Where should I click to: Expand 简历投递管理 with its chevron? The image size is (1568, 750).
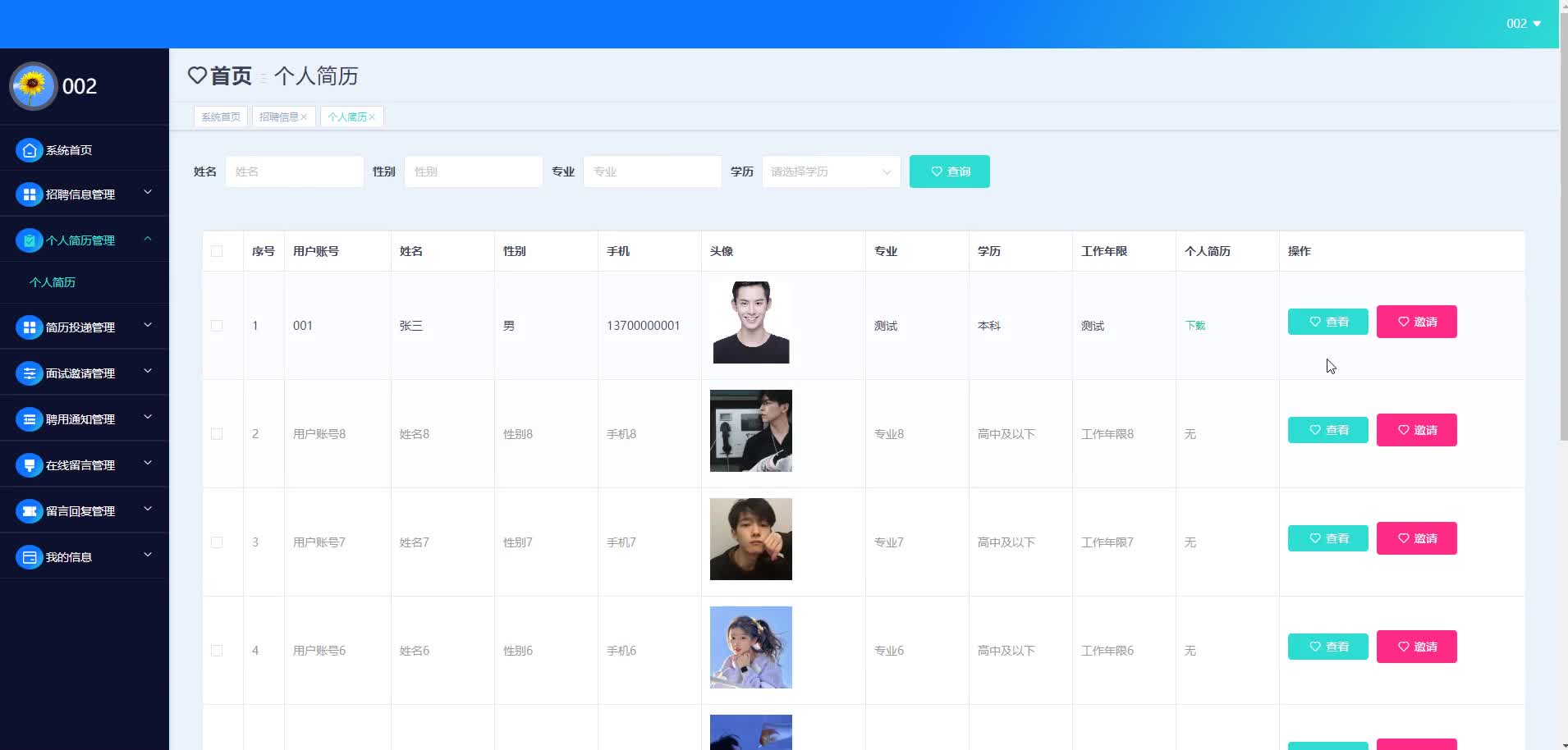(x=148, y=325)
